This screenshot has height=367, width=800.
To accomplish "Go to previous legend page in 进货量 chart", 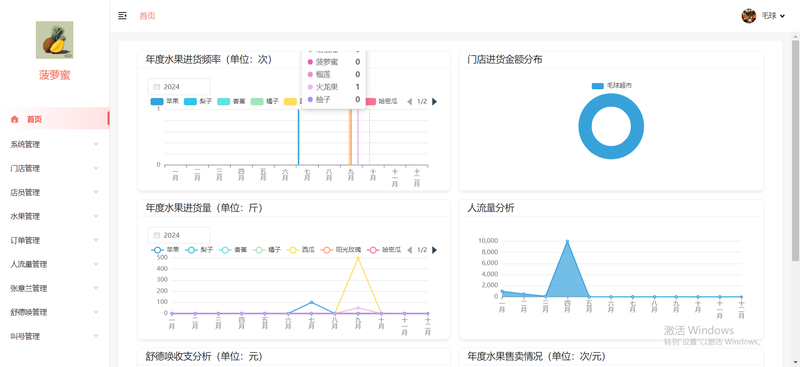I will (x=409, y=250).
